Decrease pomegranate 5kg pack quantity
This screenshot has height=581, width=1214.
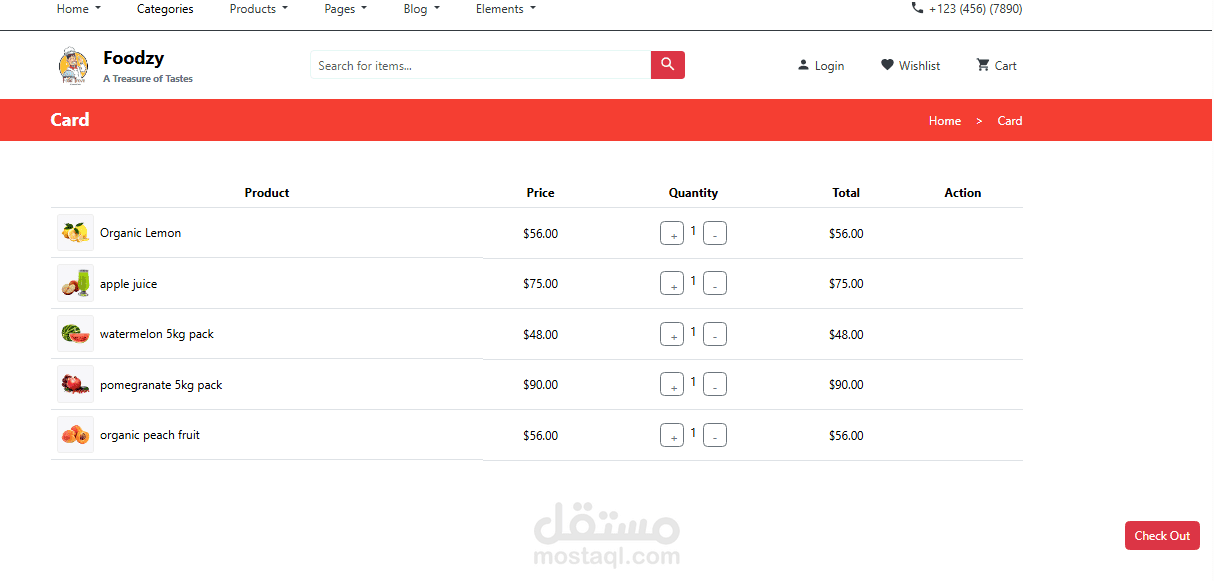[715, 384]
